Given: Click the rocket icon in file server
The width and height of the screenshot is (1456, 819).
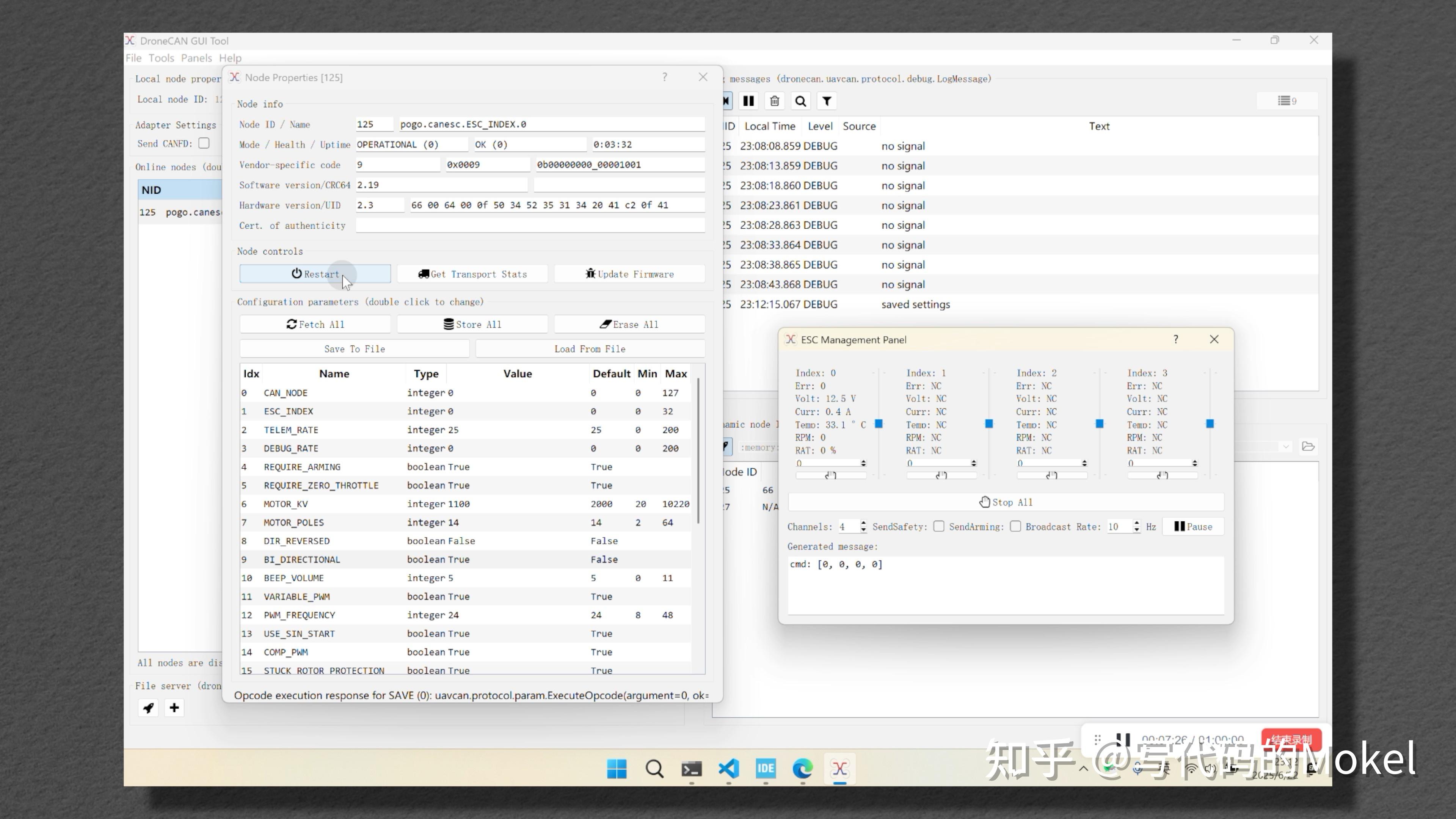Looking at the screenshot, I should pos(149,708).
